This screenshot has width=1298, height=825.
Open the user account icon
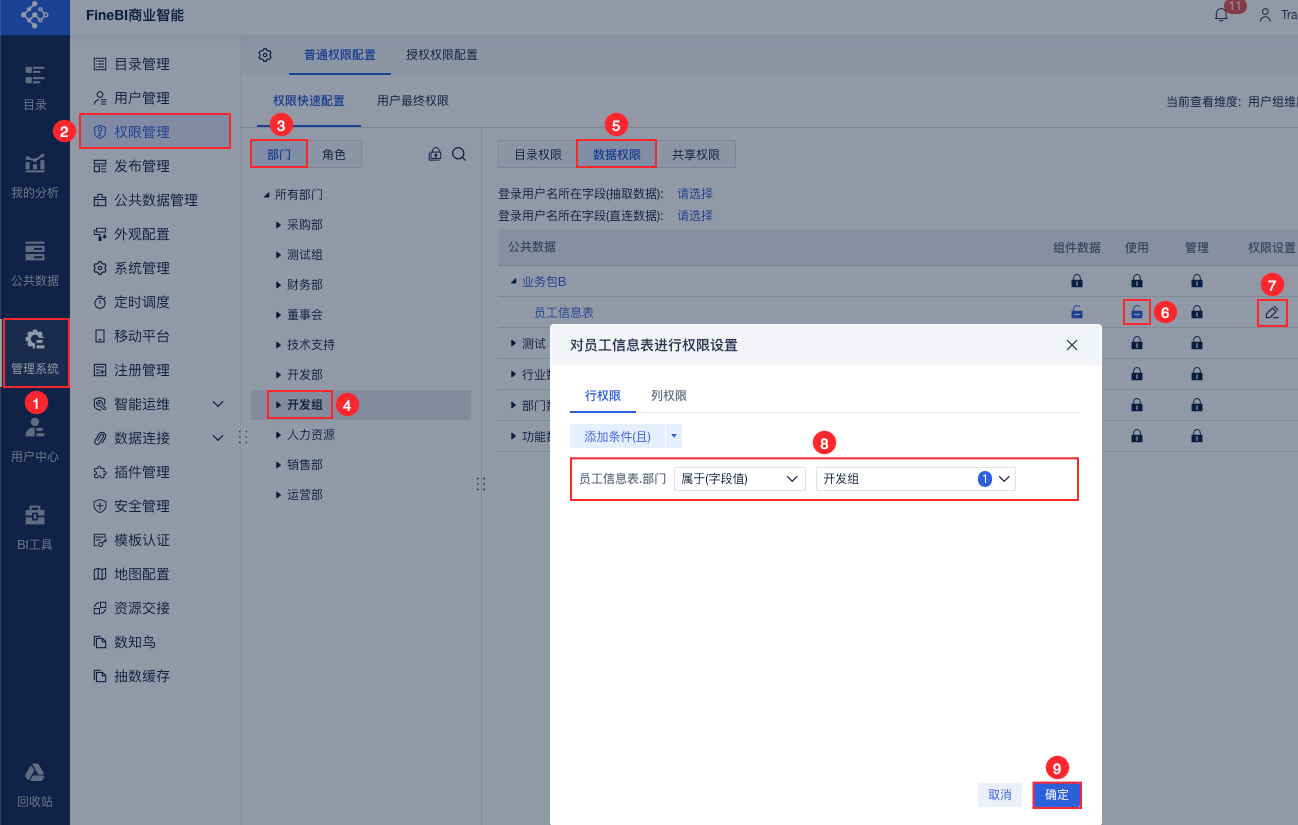pyautogui.click(x=1265, y=15)
